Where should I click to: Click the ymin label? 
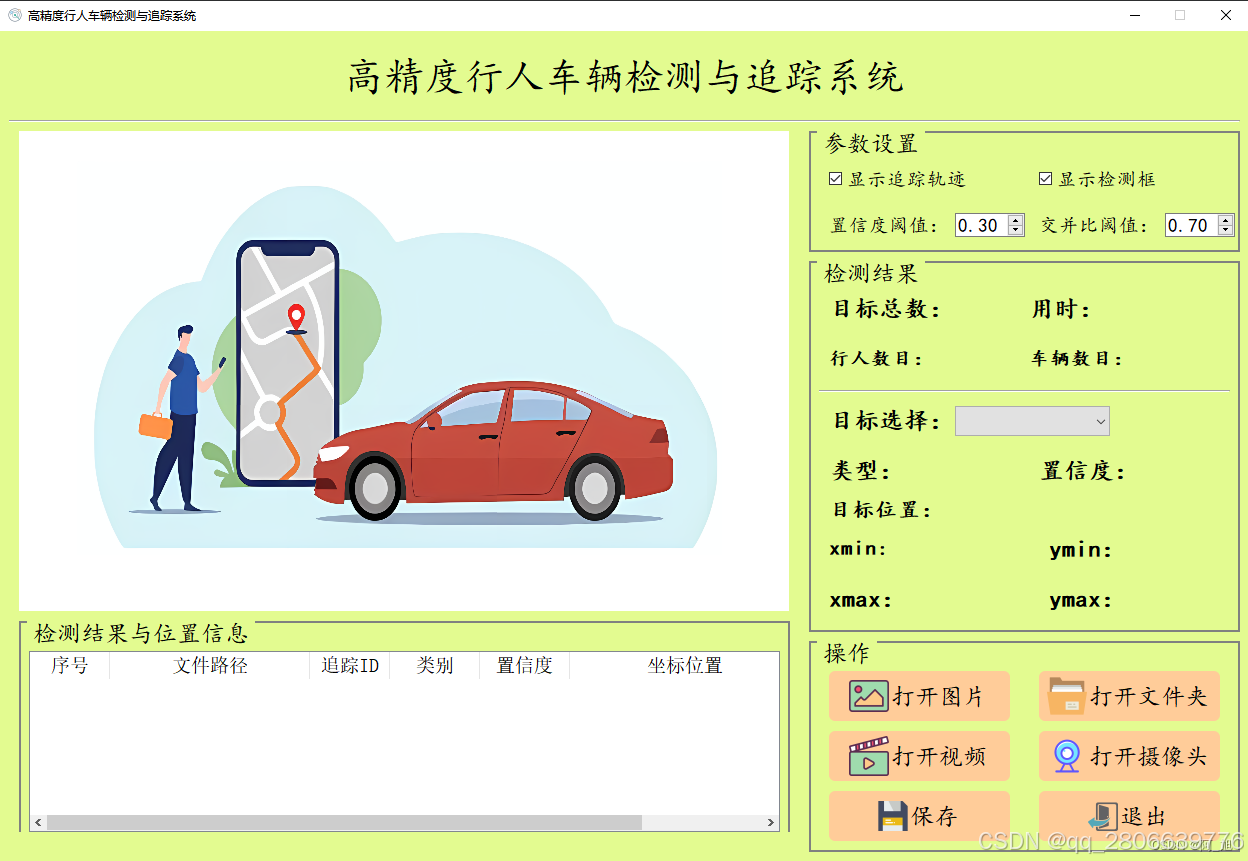[1081, 550]
